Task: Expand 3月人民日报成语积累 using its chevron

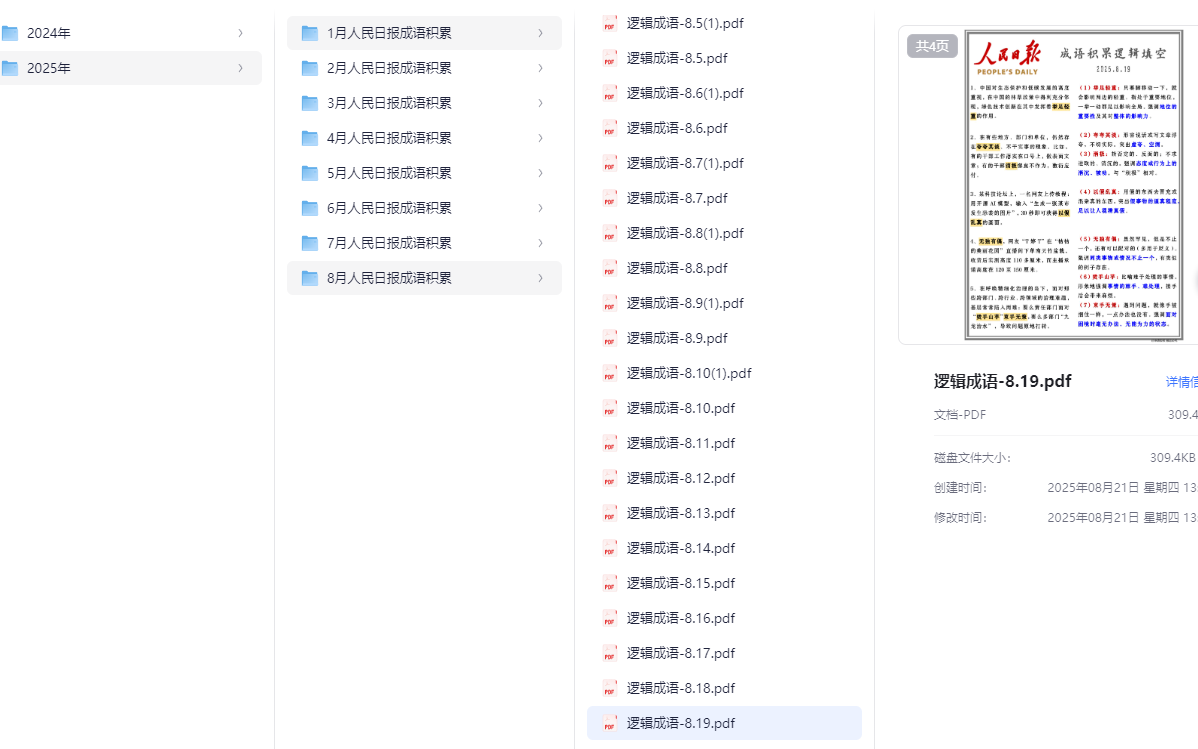Action: click(540, 103)
